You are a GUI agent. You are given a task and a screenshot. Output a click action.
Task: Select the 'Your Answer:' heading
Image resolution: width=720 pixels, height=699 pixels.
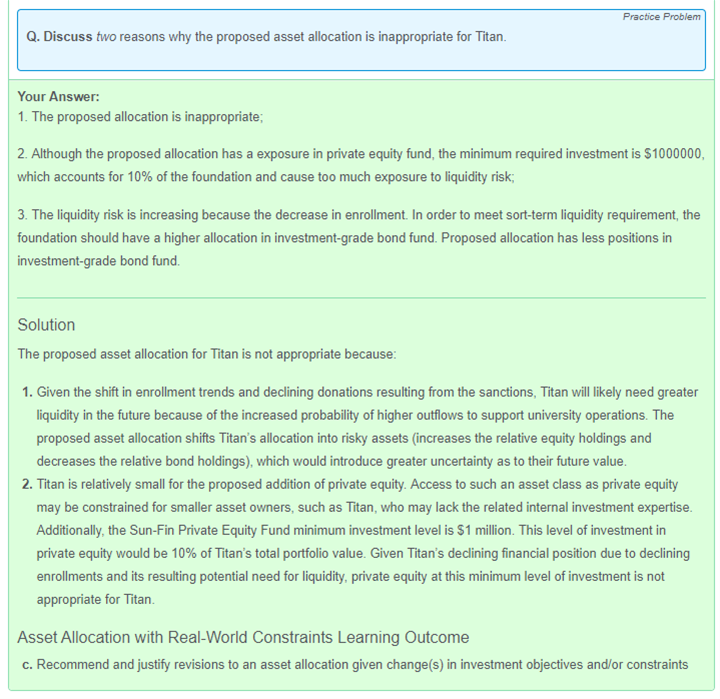[58, 97]
